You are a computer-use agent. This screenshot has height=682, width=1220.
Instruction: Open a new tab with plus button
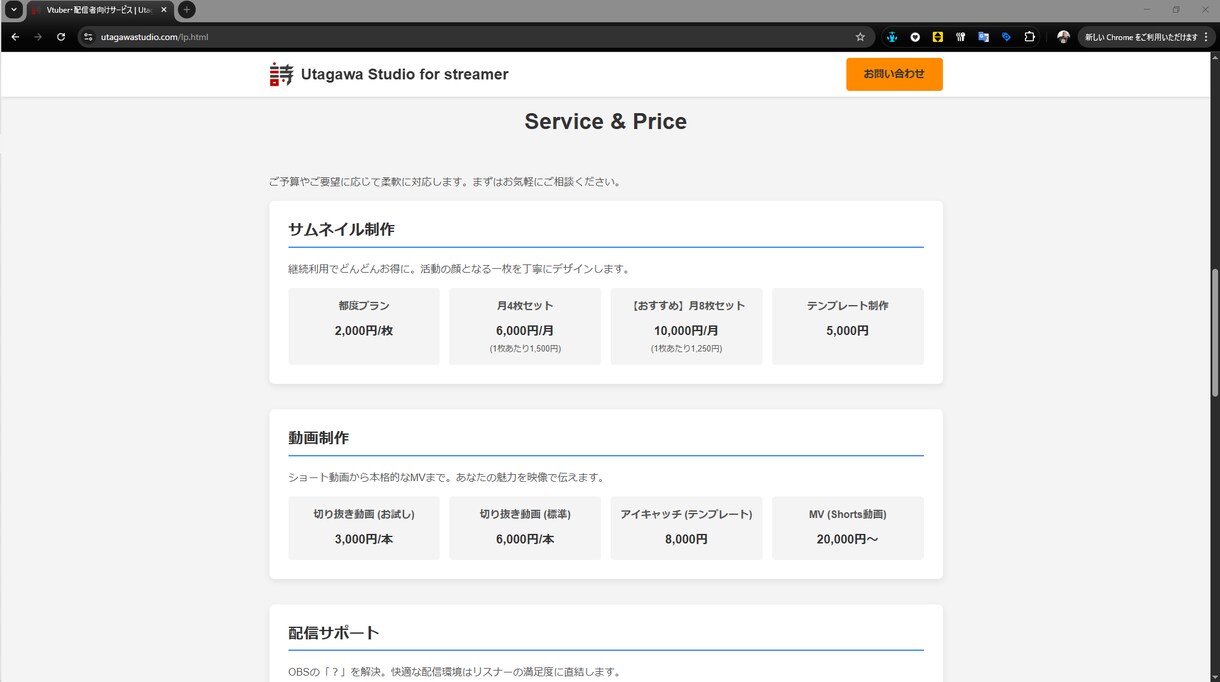tap(186, 10)
